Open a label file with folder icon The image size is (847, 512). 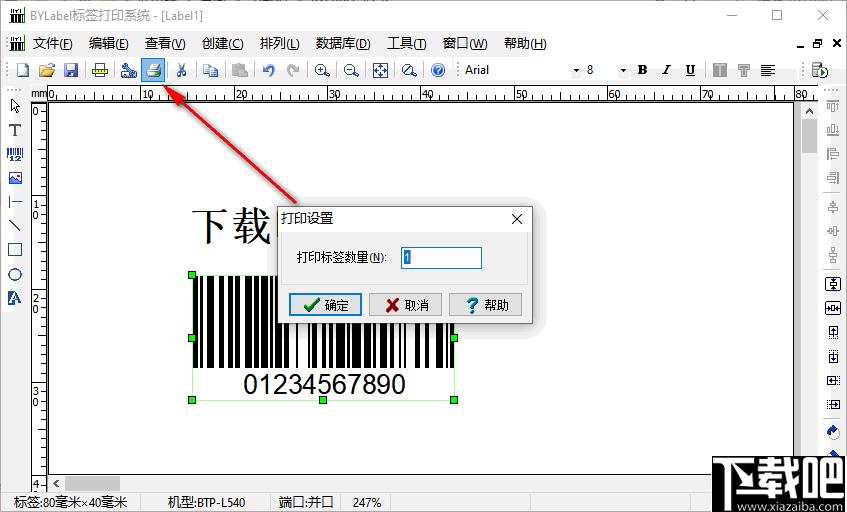48,70
